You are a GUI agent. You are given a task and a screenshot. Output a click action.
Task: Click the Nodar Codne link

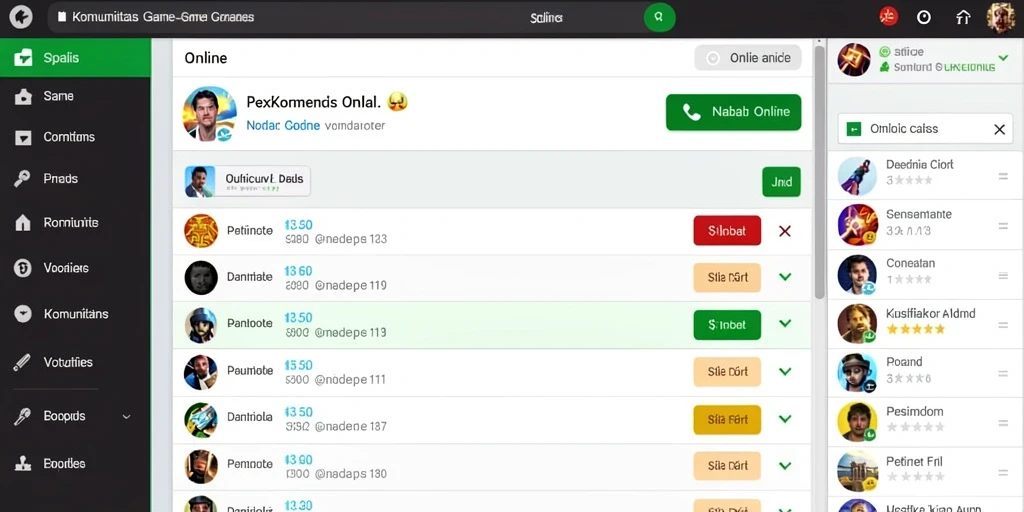coord(283,125)
